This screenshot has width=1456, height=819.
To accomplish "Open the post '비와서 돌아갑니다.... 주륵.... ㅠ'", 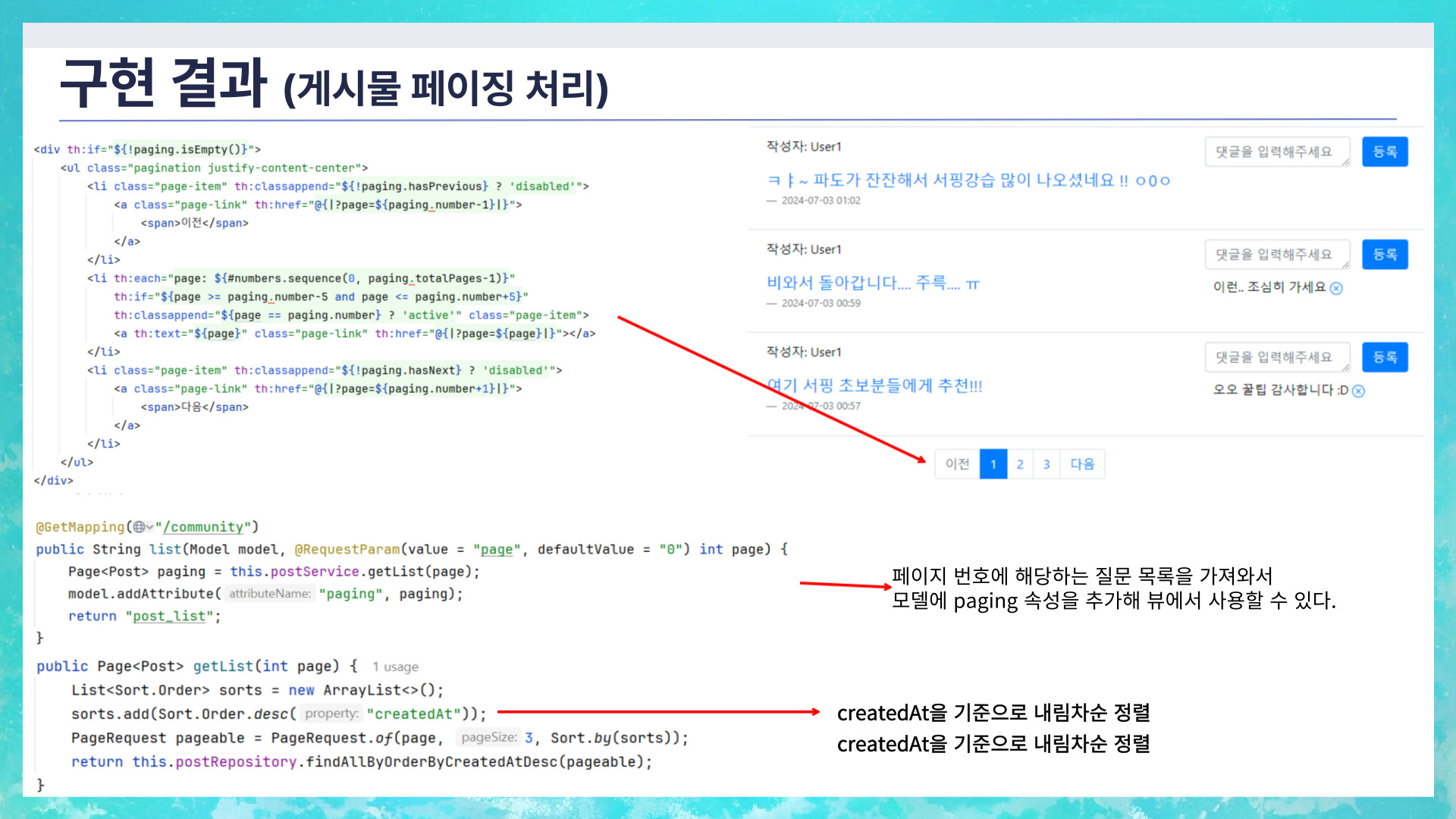I will [873, 284].
